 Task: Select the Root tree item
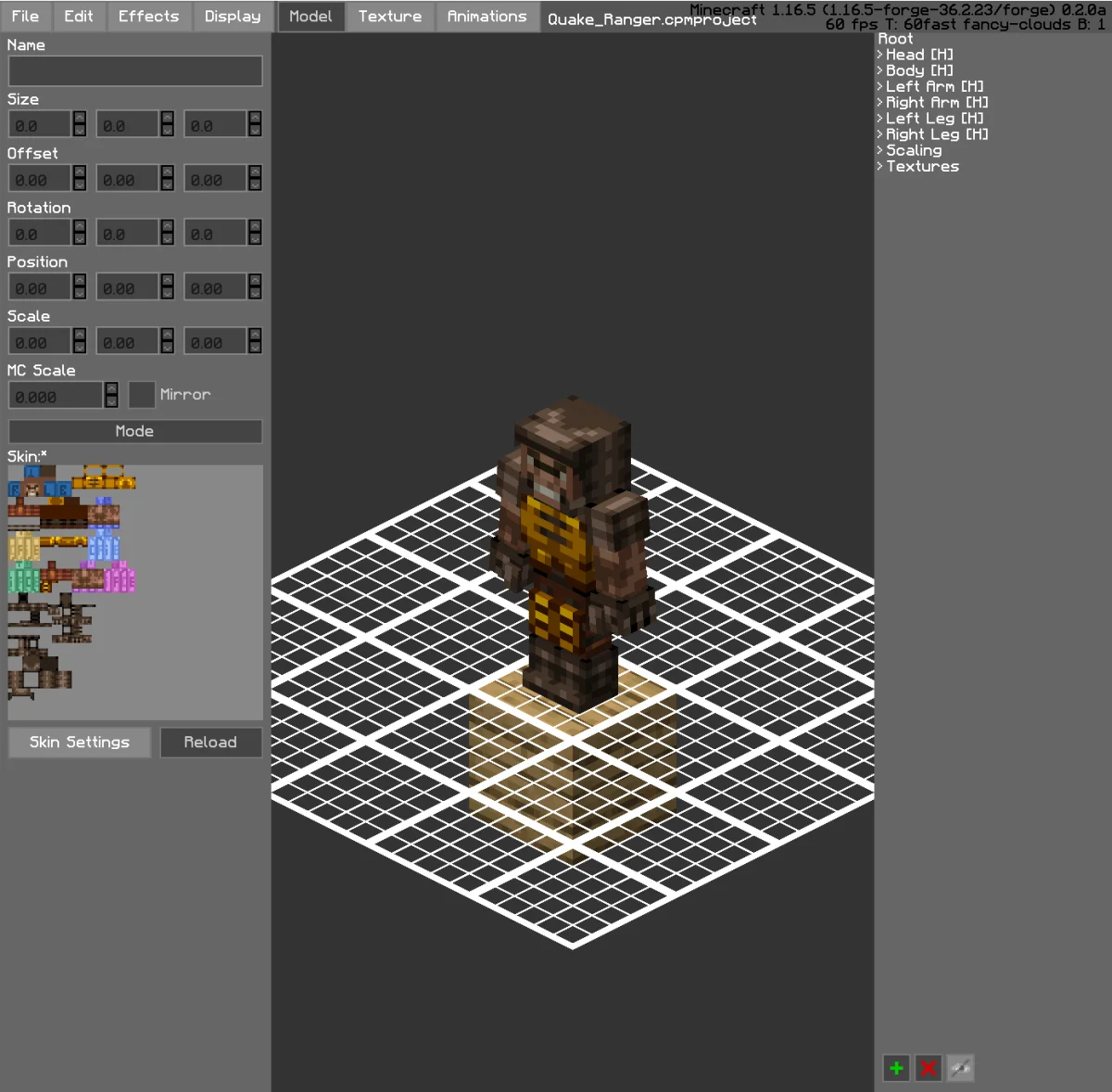point(895,39)
